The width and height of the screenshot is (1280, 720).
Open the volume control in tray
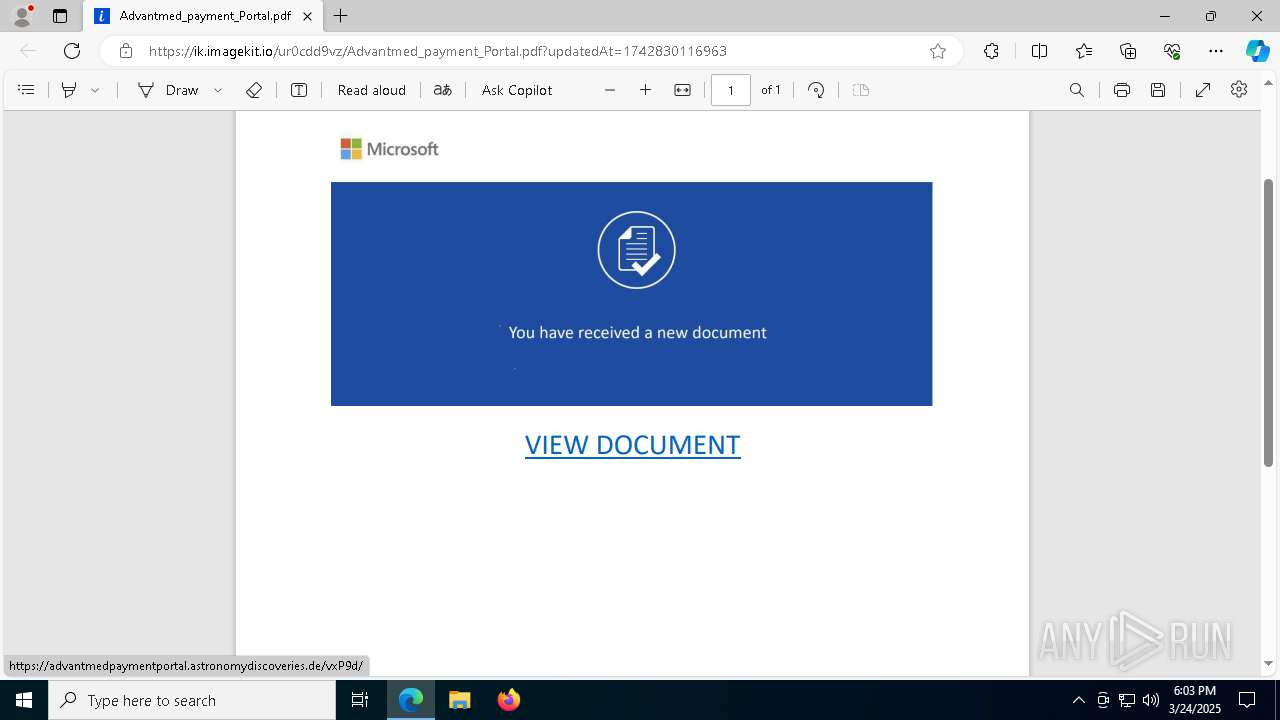(x=1151, y=700)
